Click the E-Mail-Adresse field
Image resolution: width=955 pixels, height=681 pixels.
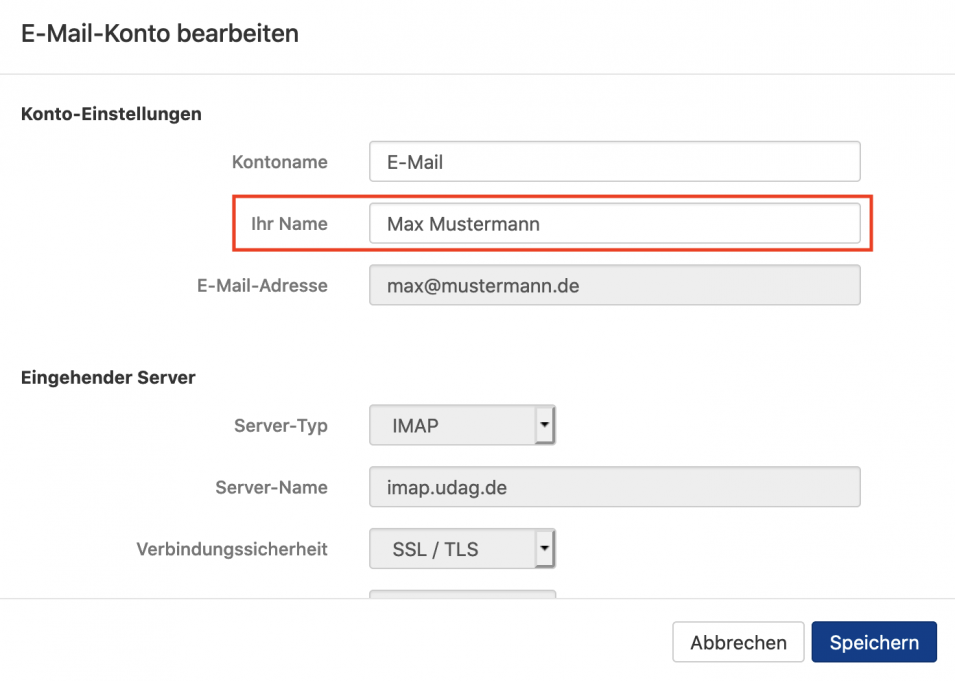(x=614, y=285)
